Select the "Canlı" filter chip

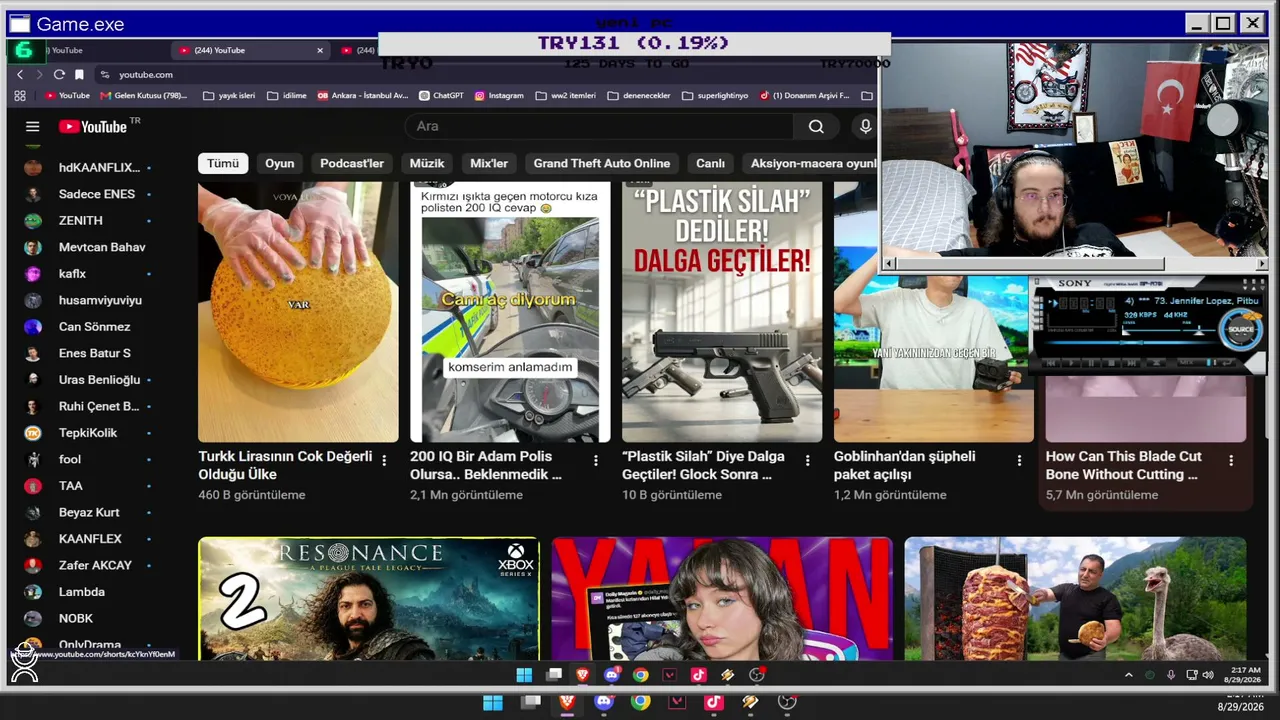click(x=710, y=163)
